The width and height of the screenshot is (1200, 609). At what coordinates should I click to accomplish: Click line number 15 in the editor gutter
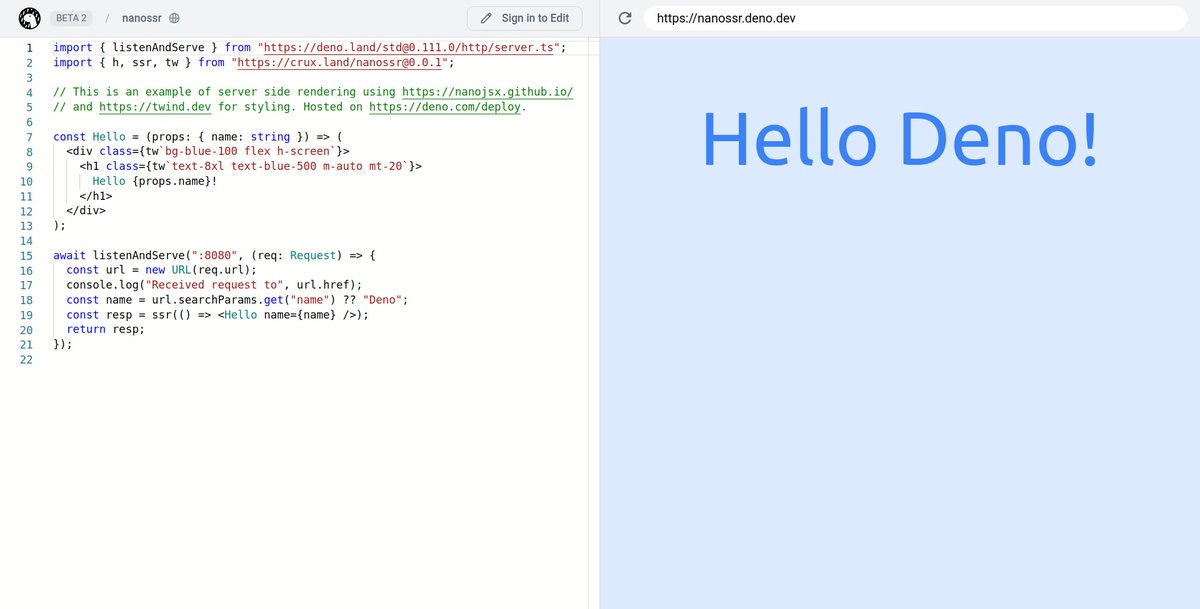(x=27, y=255)
